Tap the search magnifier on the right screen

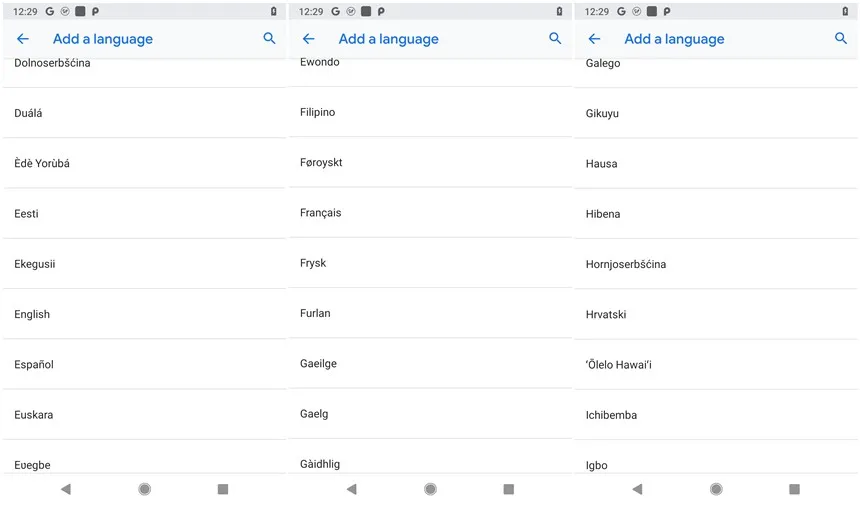[841, 38]
